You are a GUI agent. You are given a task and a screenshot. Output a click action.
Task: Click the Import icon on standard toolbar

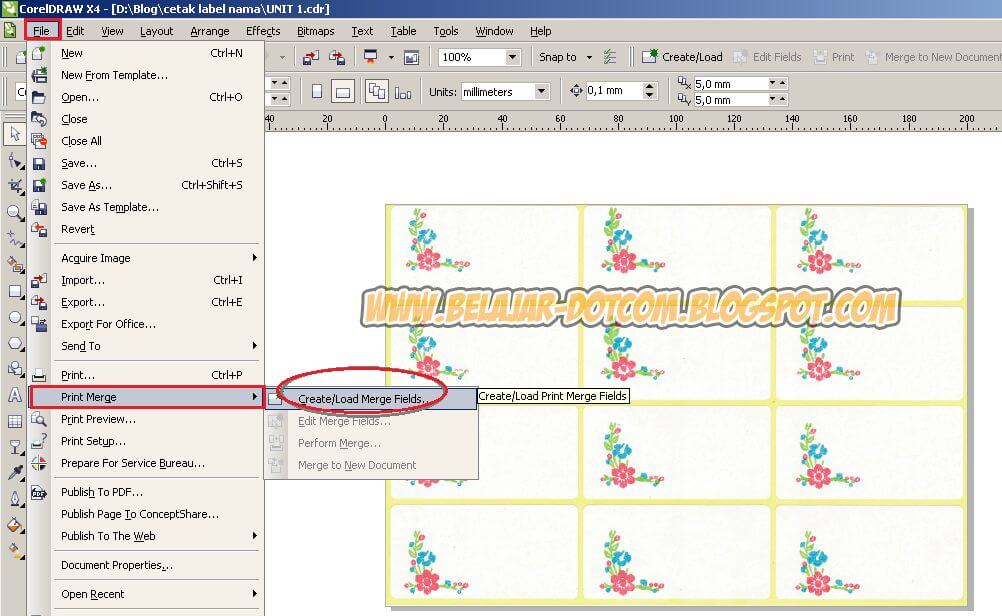coord(311,58)
